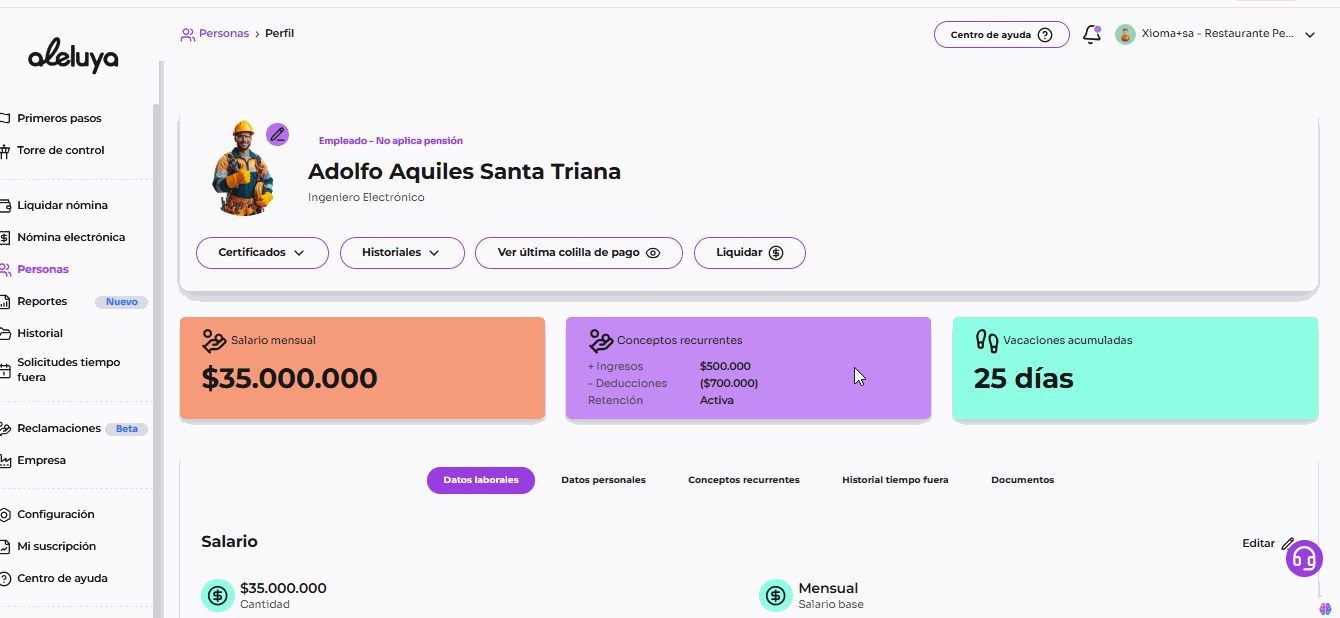
Task: Click the Salario mensual orange card
Action: [362, 368]
